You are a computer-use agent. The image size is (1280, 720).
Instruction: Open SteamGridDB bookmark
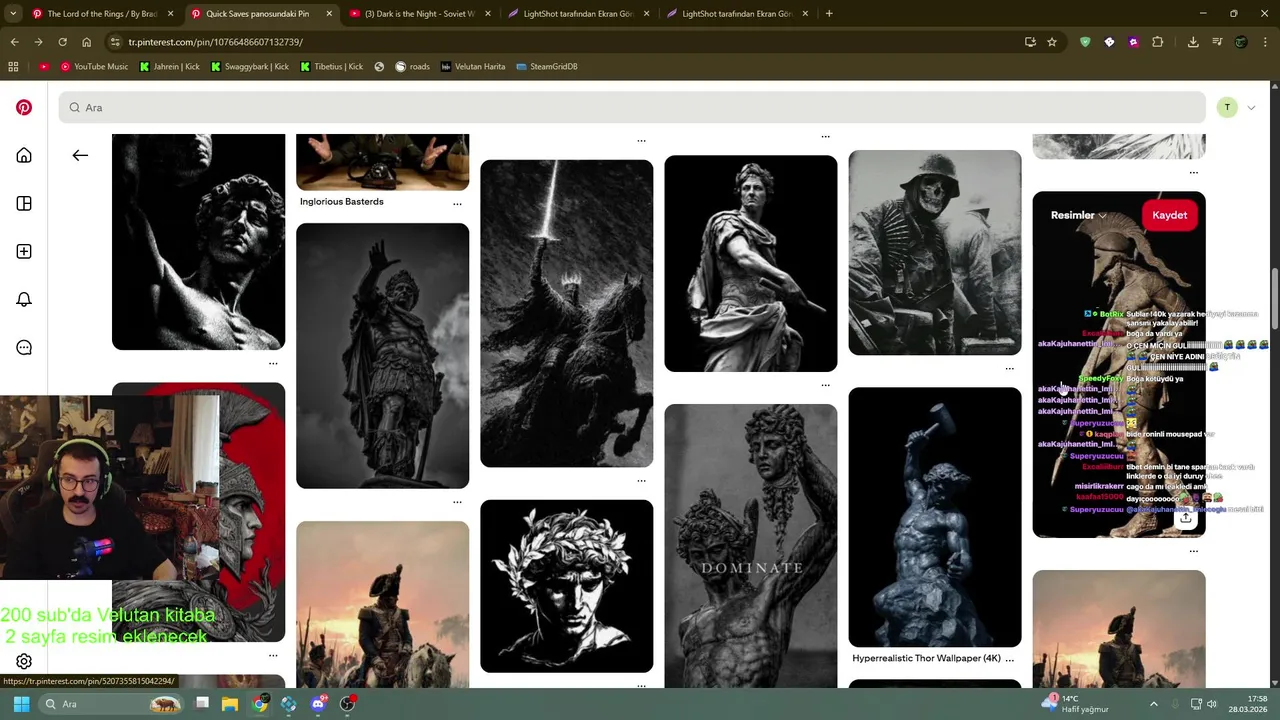click(x=547, y=66)
